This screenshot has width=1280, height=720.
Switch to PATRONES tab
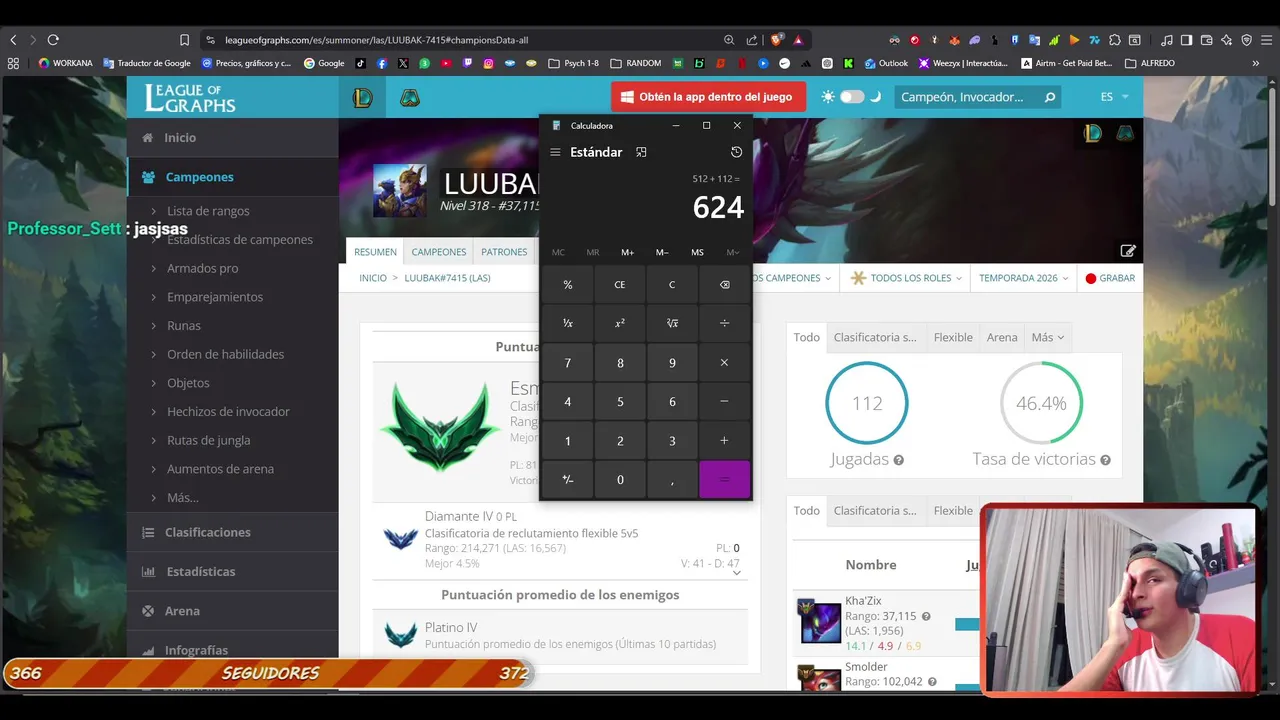504,252
